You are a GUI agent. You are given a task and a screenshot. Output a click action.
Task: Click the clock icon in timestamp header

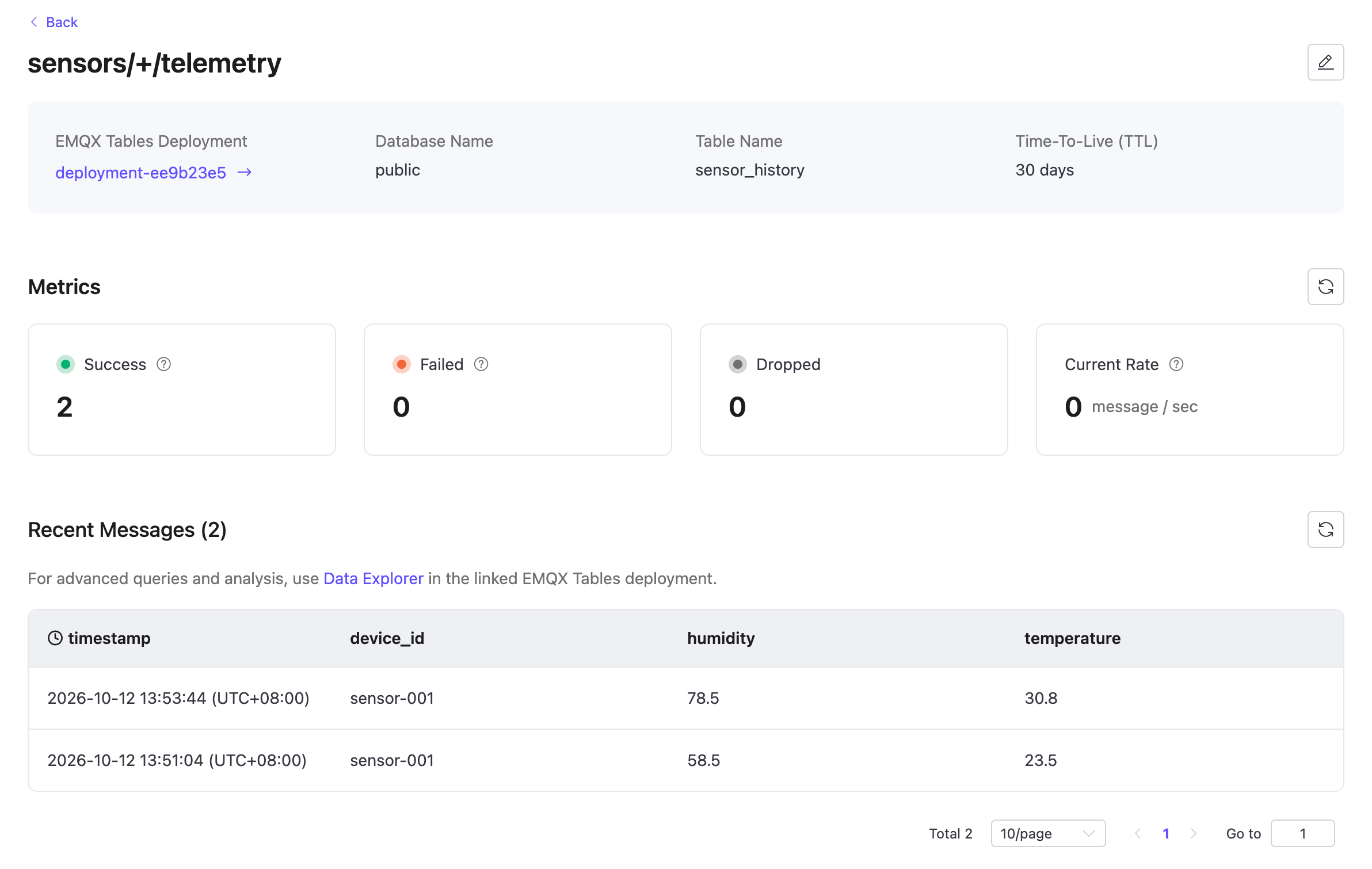coord(55,638)
